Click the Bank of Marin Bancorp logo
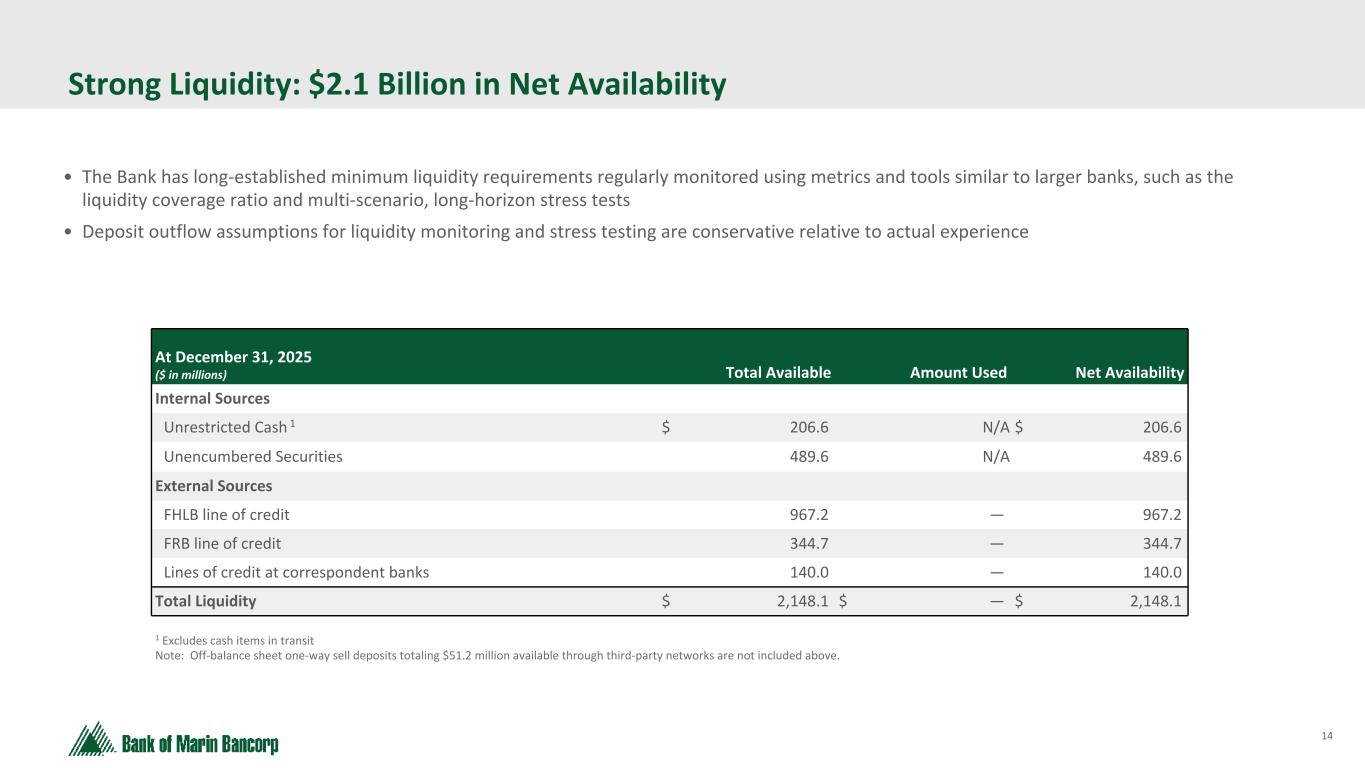 point(173,742)
